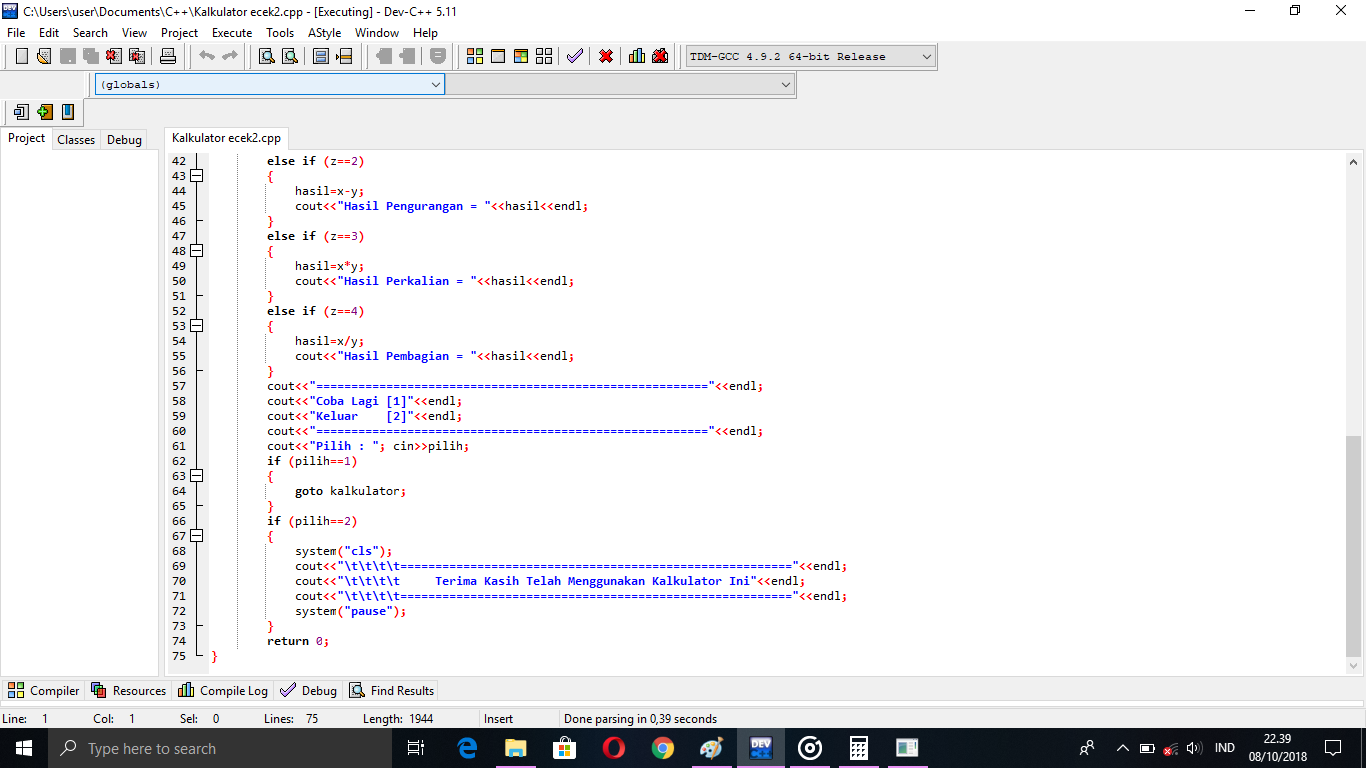The width and height of the screenshot is (1366, 768).
Task: Open the bottom Debug tab with checkmark
Action: [x=309, y=690]
